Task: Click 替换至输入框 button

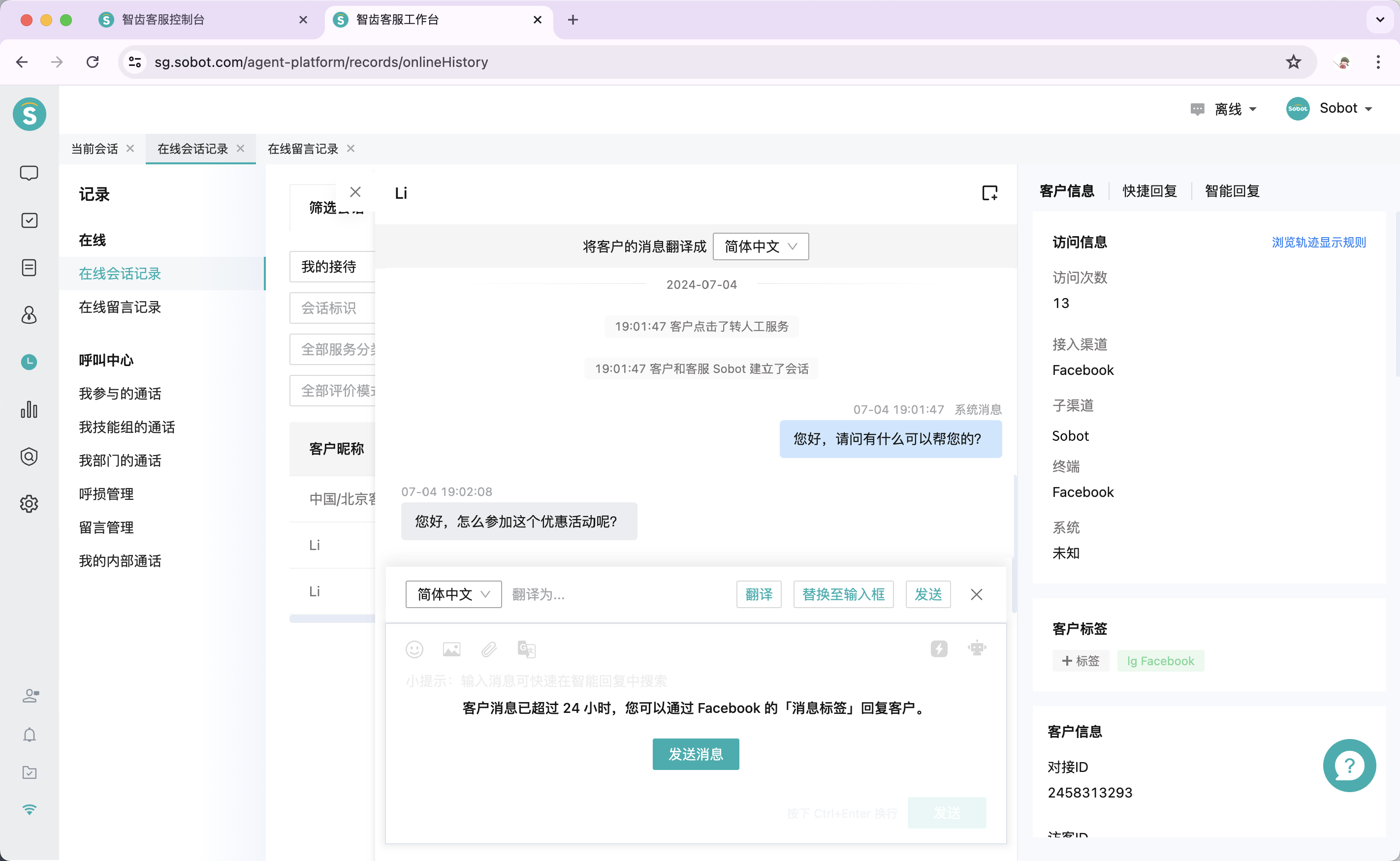Action: (844, 594)
